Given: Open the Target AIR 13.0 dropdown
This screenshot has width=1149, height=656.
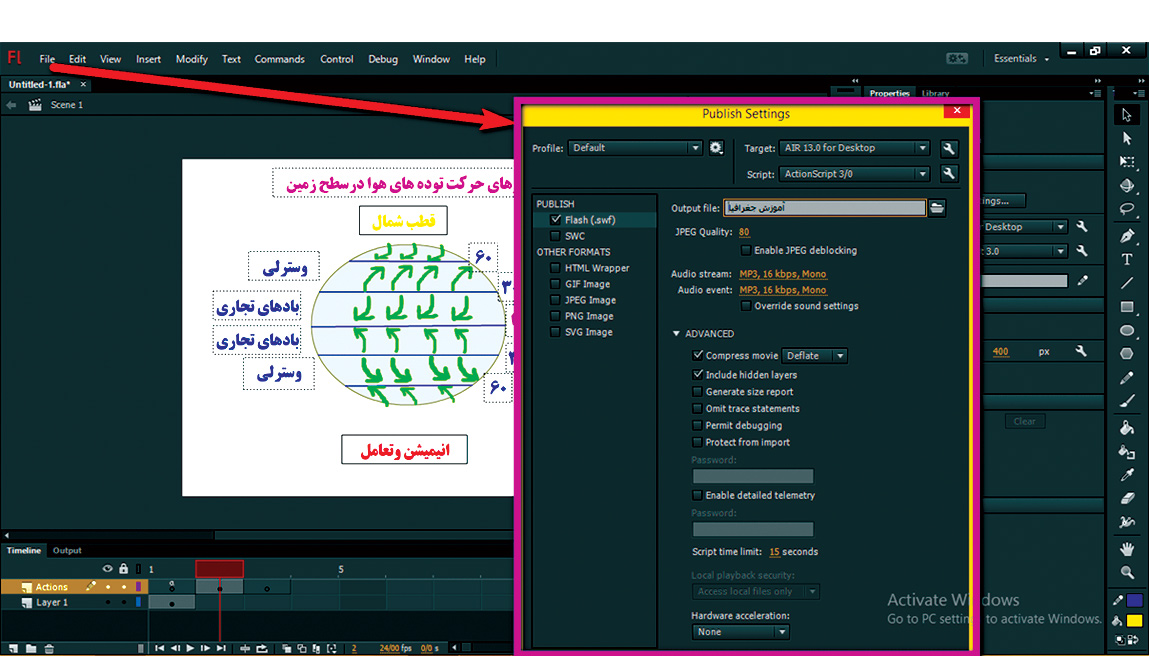Looking at the screenshot, I should click(x=855, y=148).
